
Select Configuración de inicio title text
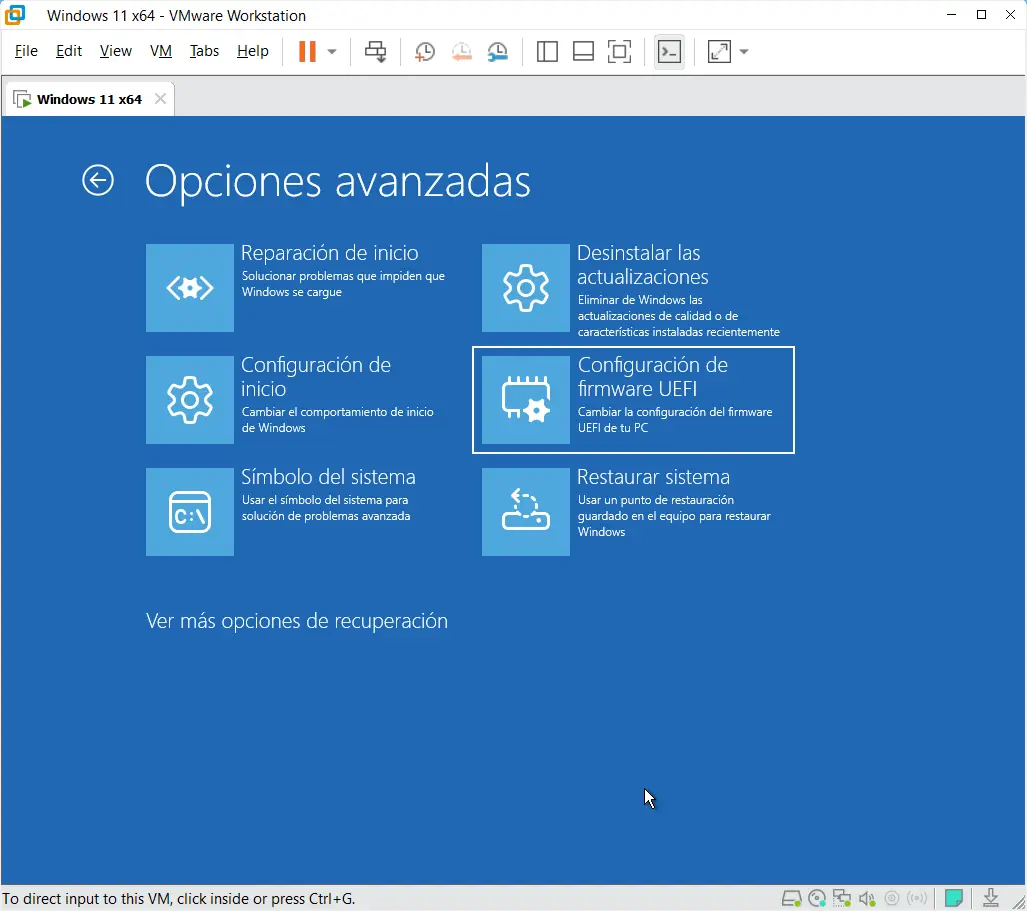click(x=316, y=377)
